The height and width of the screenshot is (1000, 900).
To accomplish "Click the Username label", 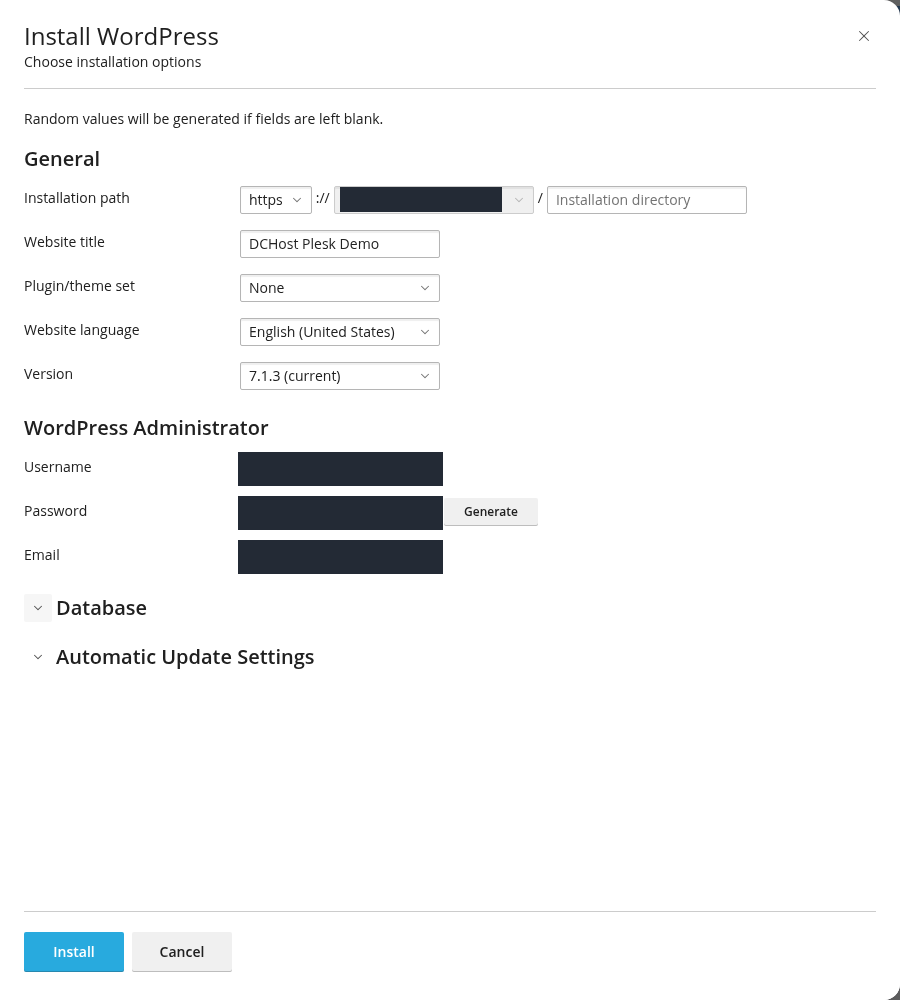I will tap(57, 467).
